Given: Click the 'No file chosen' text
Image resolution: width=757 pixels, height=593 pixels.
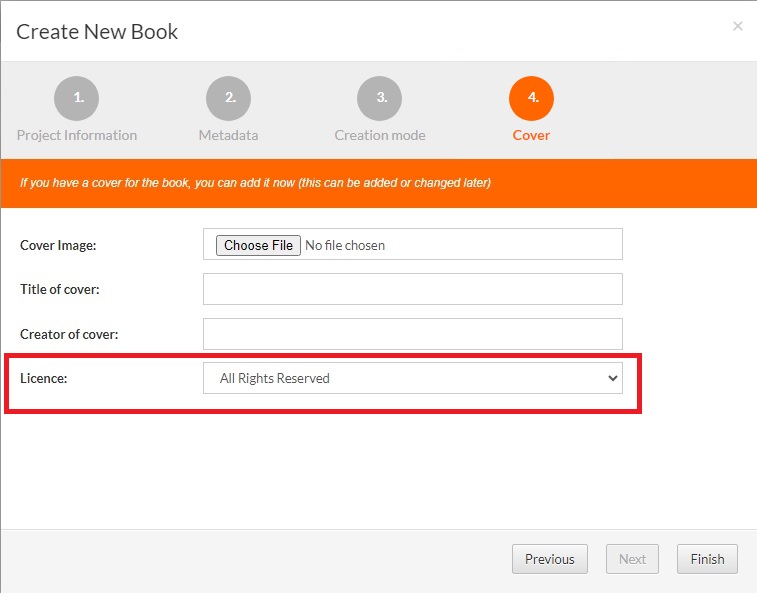Looking at the screenshot, I should (345, 245).
